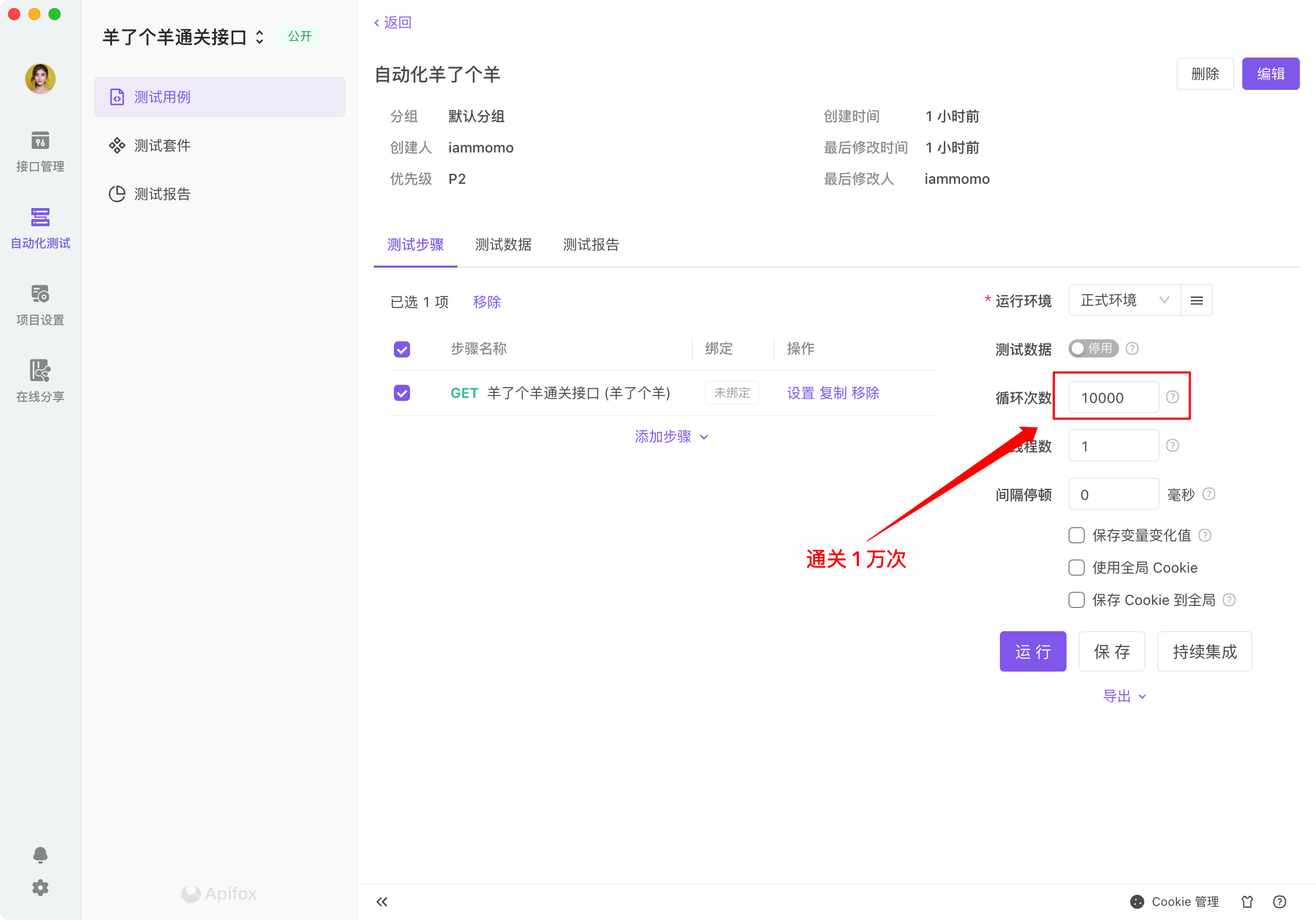Click the 运行 button
Viewport: 1316px width, 920px height.
click(1032, 651)
